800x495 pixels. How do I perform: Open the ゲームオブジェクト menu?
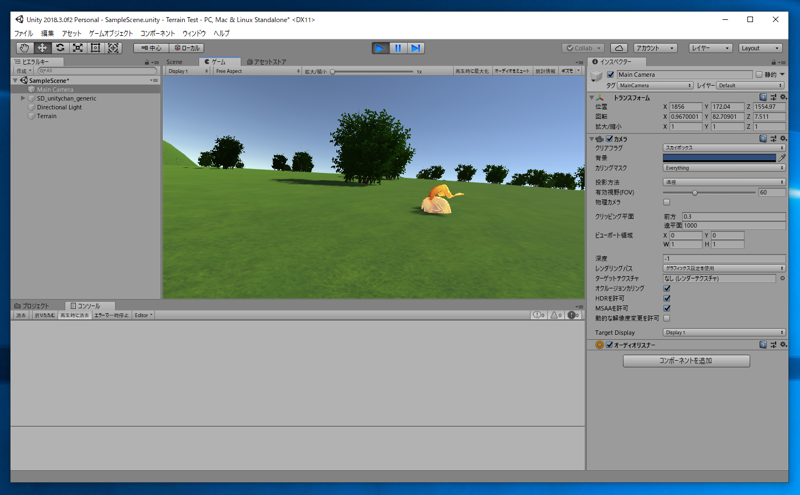pos(111,33)
